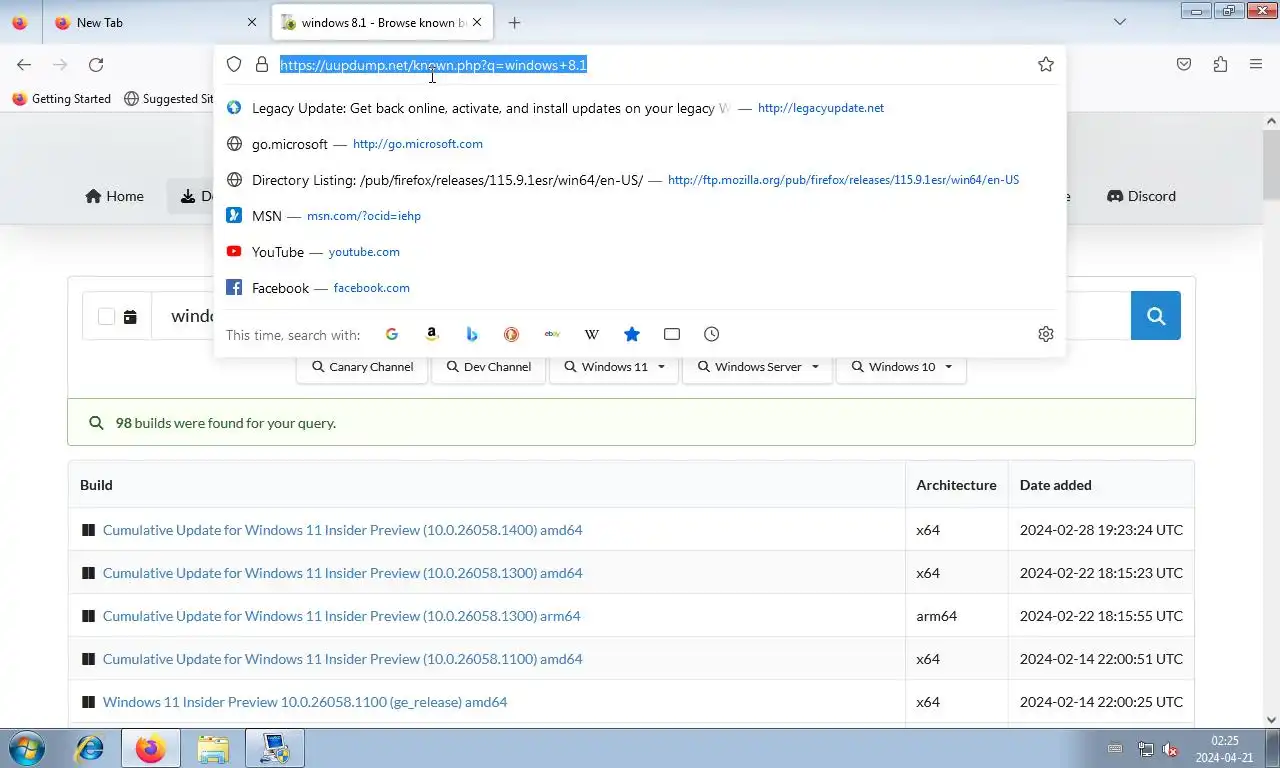The height and width of the screenshot is (768, 1280).
Task: Open the list all tabs chevron
Action: [1120, 22]
